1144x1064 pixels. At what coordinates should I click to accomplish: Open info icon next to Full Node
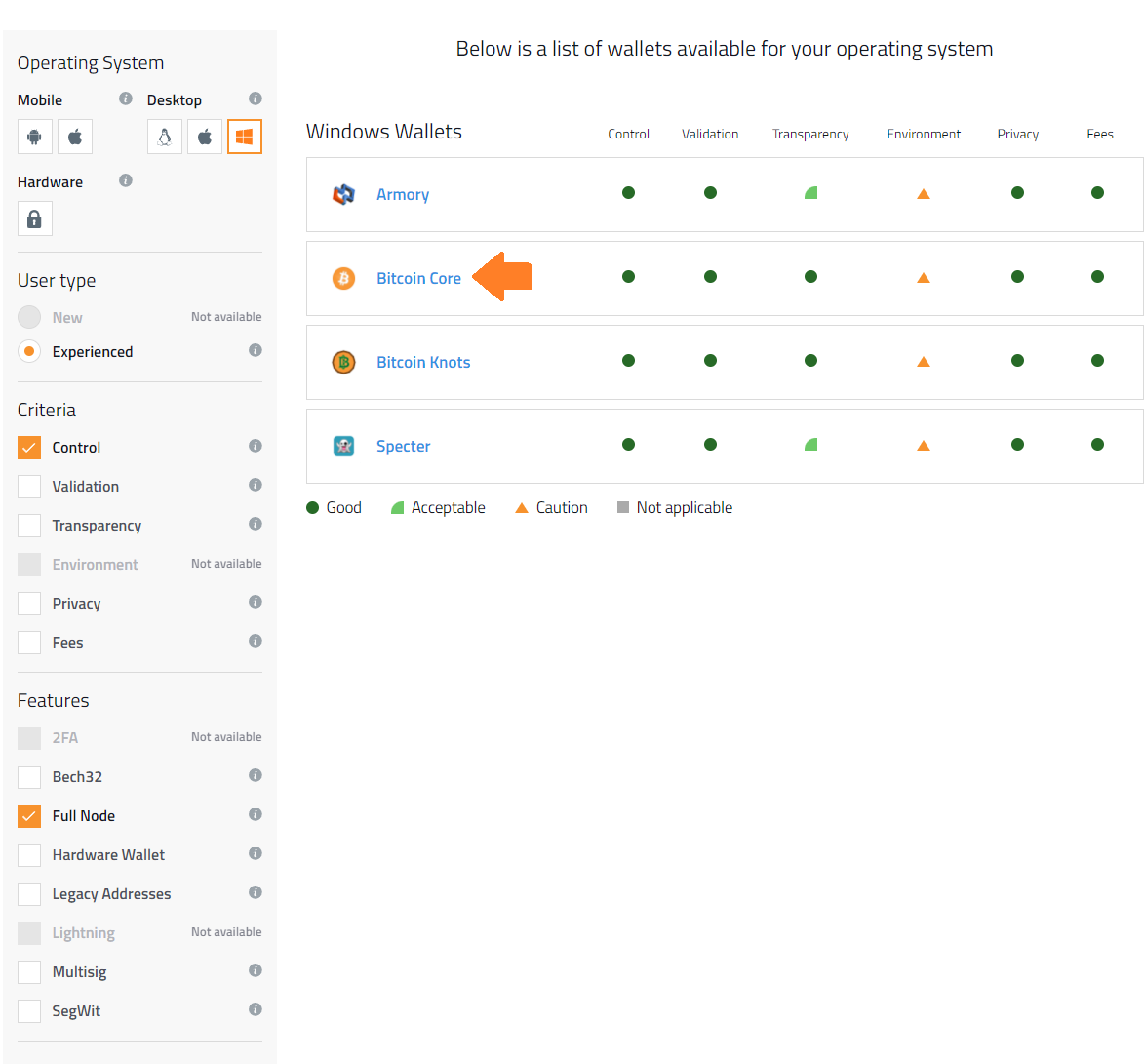255,814
